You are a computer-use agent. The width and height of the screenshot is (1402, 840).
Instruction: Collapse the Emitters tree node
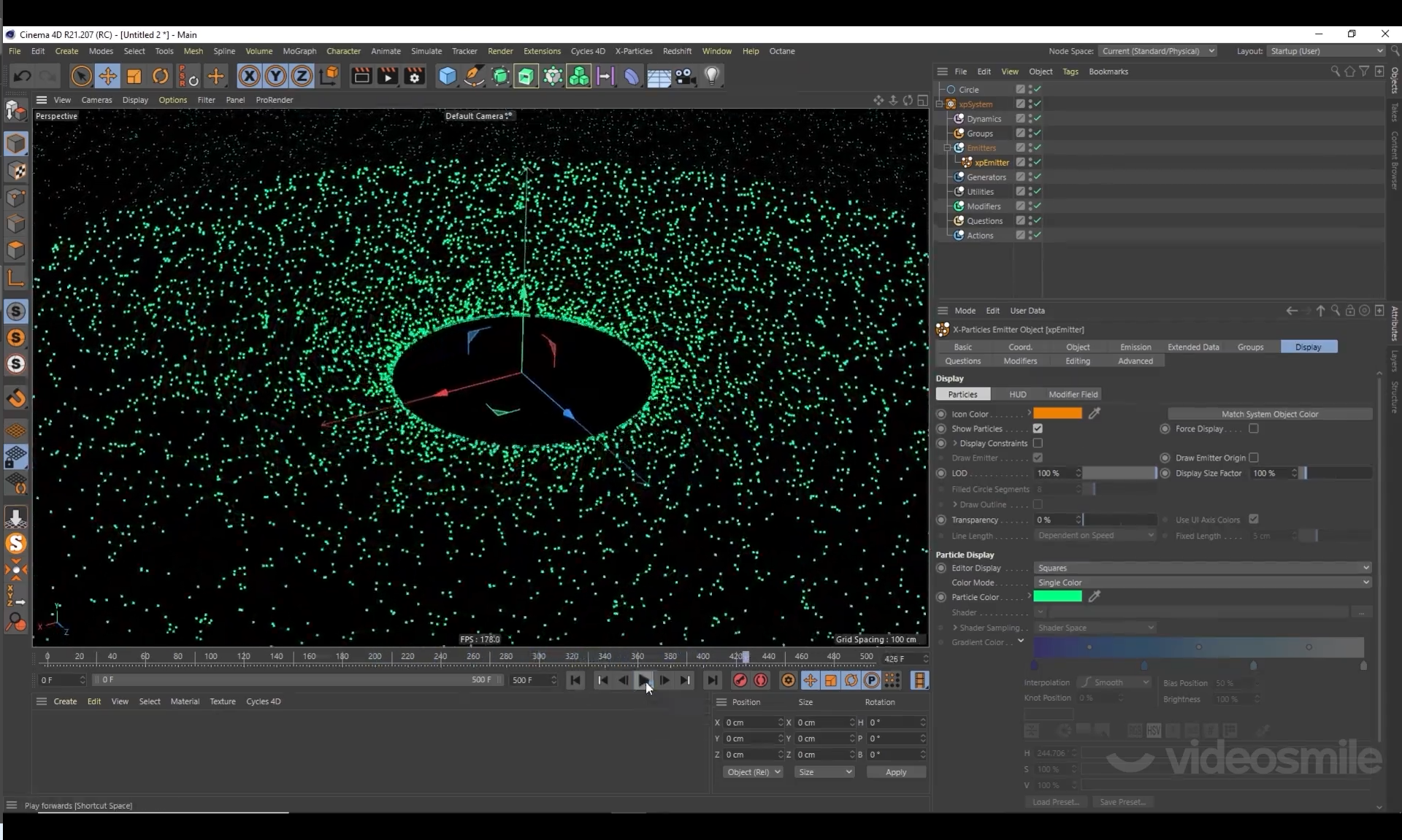948,147
